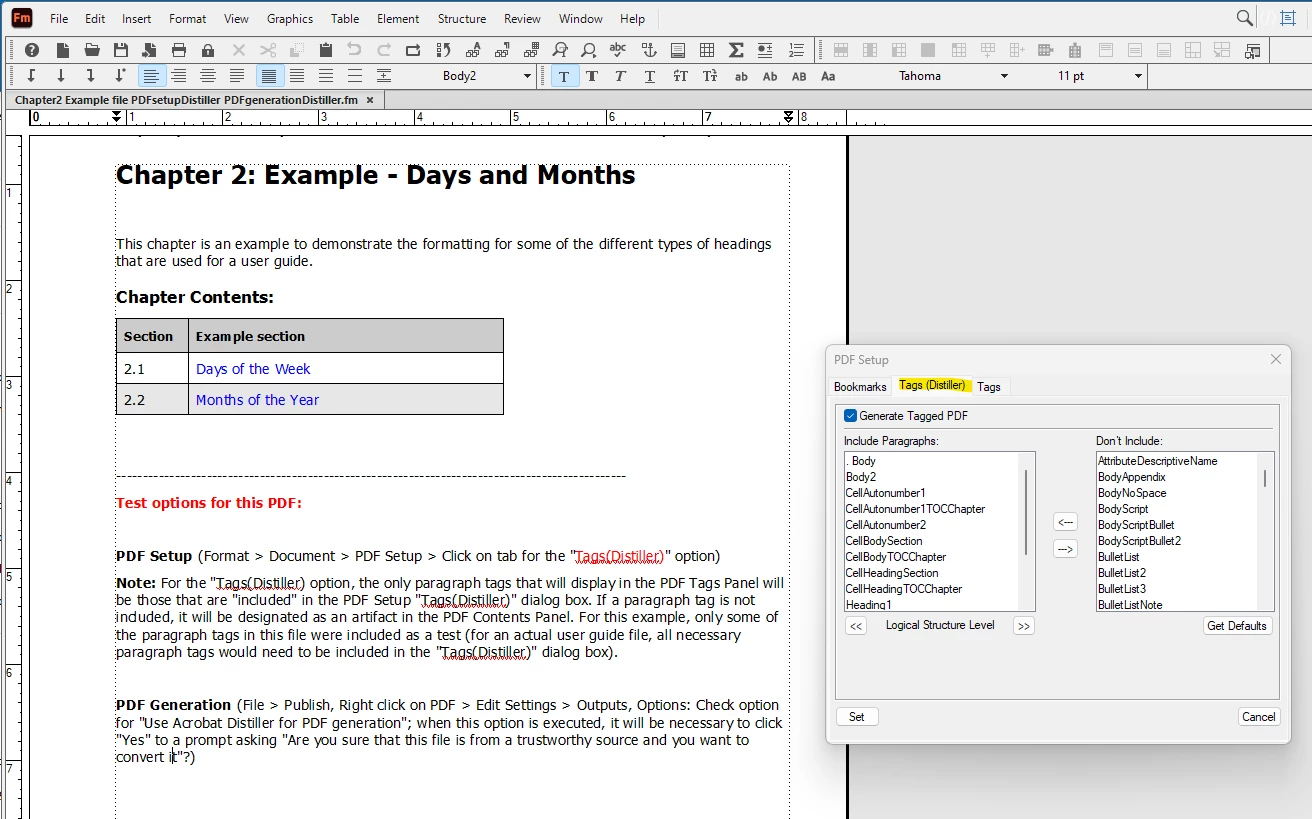Click the search magnifier at top right
Image resolution: width=1312 pixels, height=819 pixels.
(x=1245, y=18)
